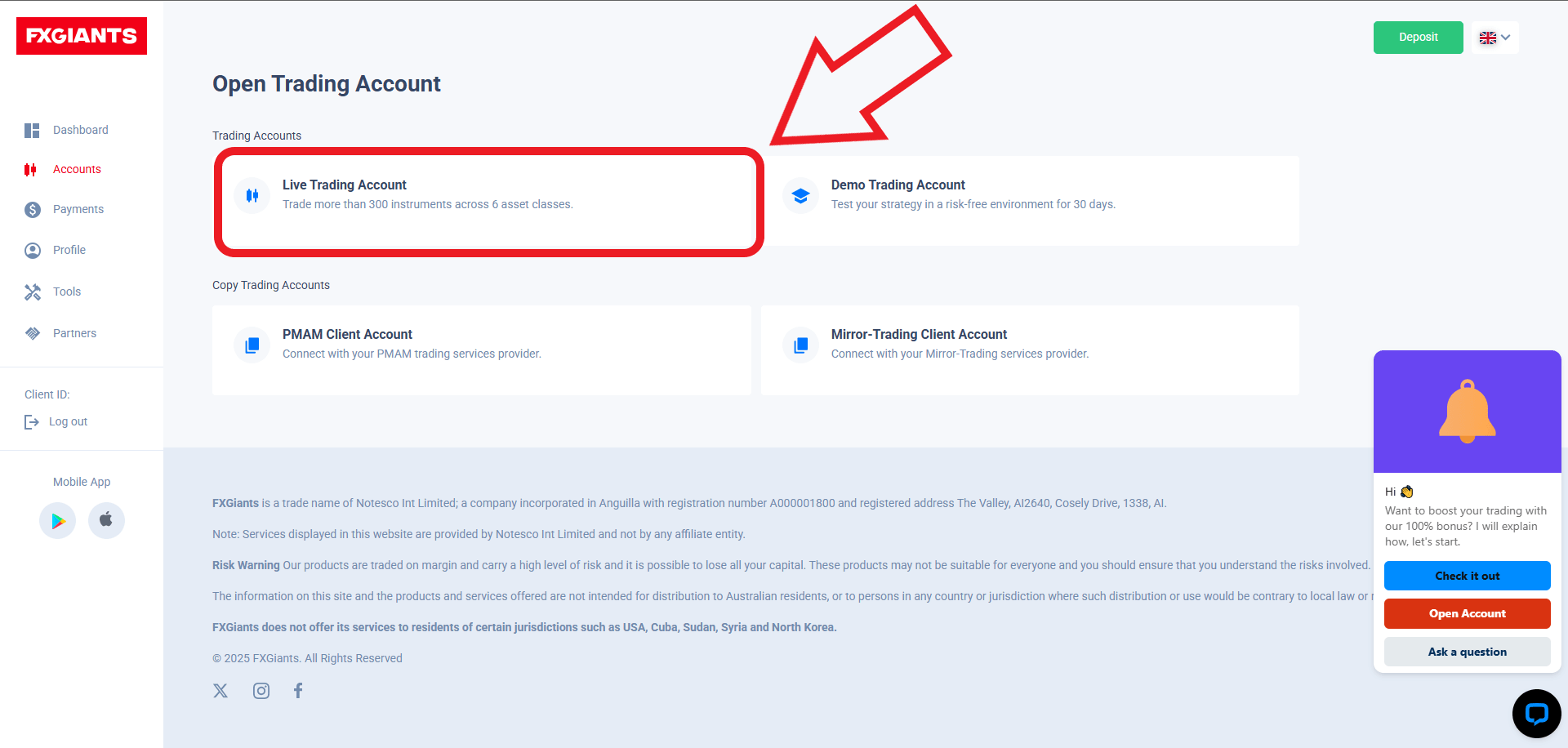This screenshot has width=1568, height=748.
Task: Click 'Trade more than 300 instruments' description
Action: [428, 204]
